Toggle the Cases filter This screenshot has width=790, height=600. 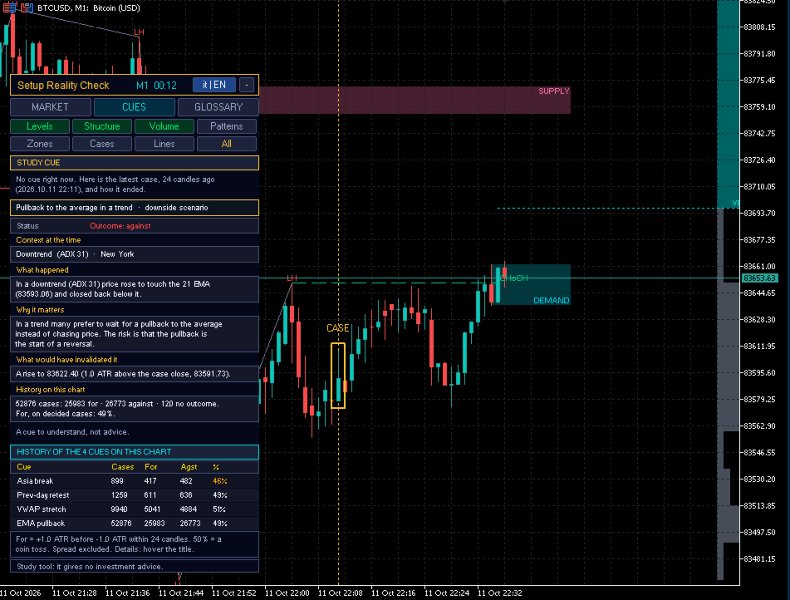(102, 144)
